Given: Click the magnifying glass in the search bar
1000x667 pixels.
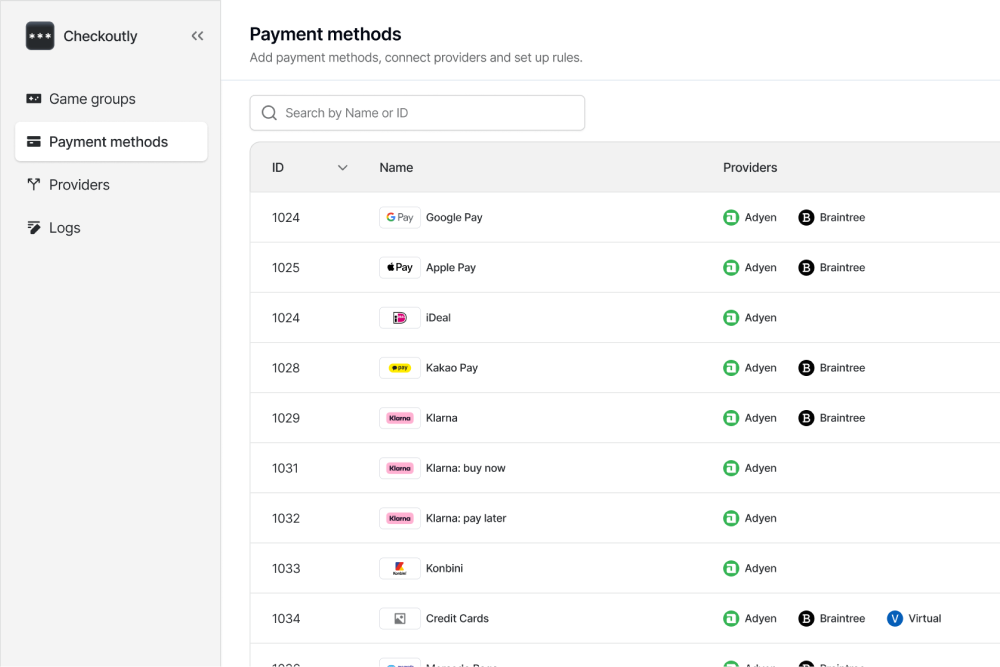Looking at the screenshot, I should [x=269, y=112].
